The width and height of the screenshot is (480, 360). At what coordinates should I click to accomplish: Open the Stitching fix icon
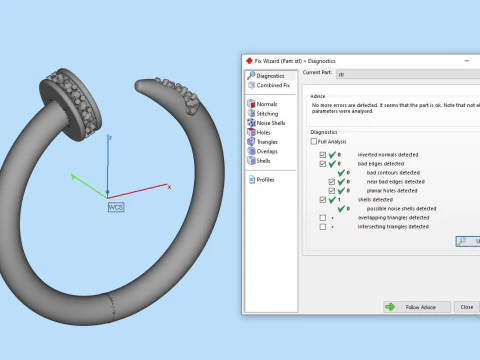coord(251,113)
